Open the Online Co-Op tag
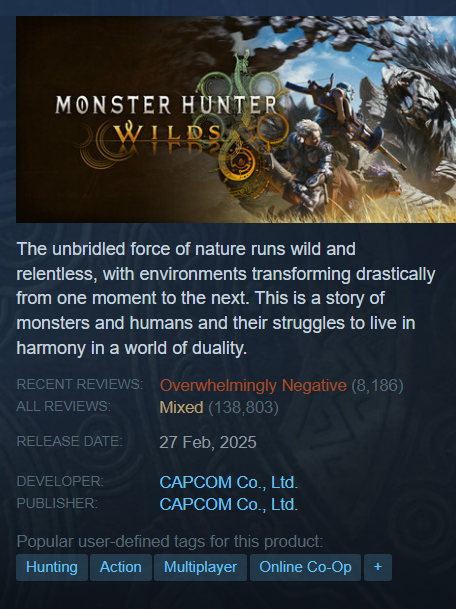The image size is (456, 609). pyautogui.click(x=305, y=567)
